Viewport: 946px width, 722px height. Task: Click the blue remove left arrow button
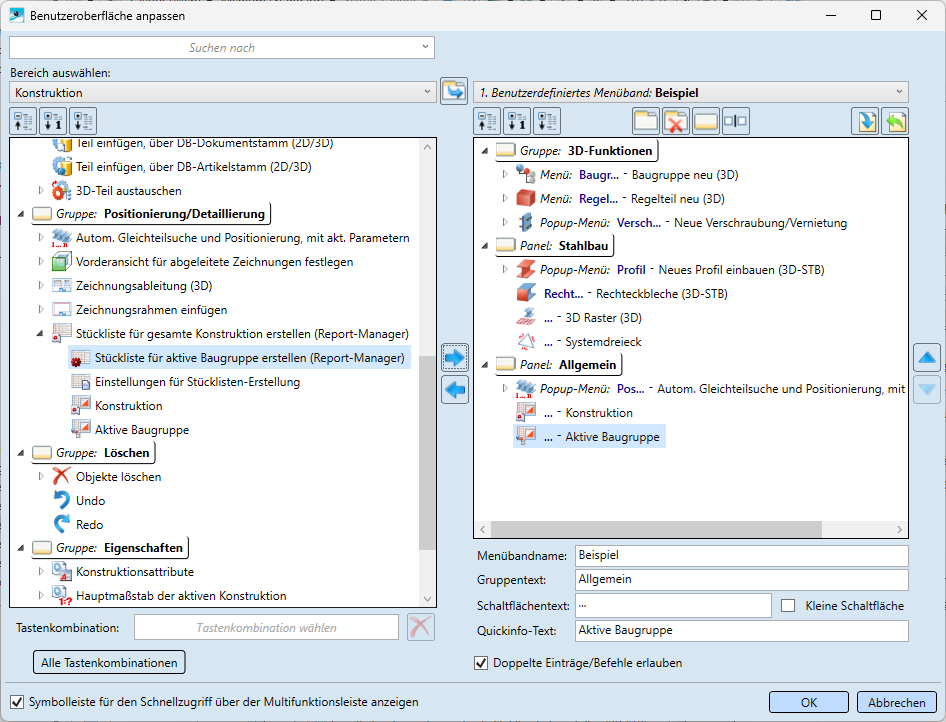pos(455,390)
